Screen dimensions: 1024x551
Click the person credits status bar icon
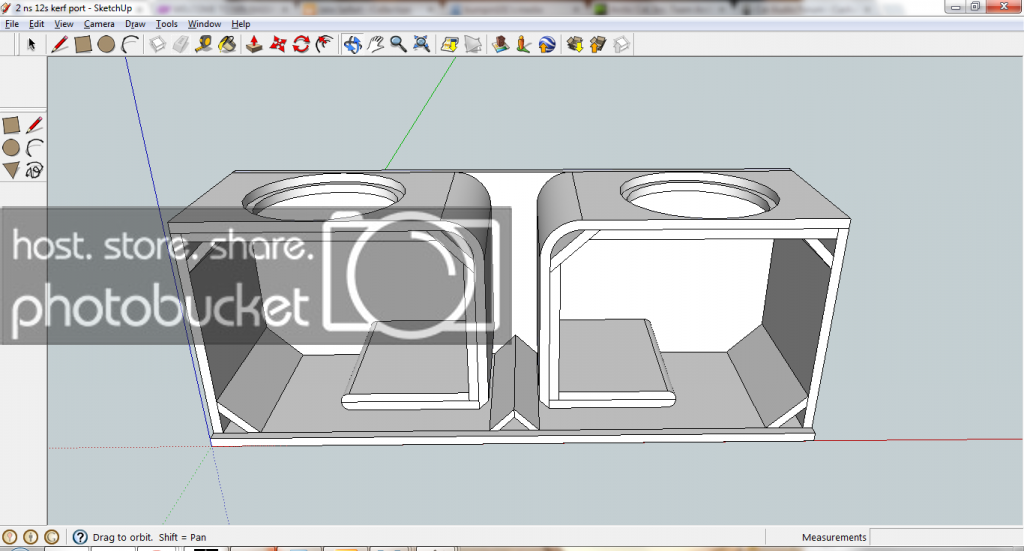click(x=31, y=537)
